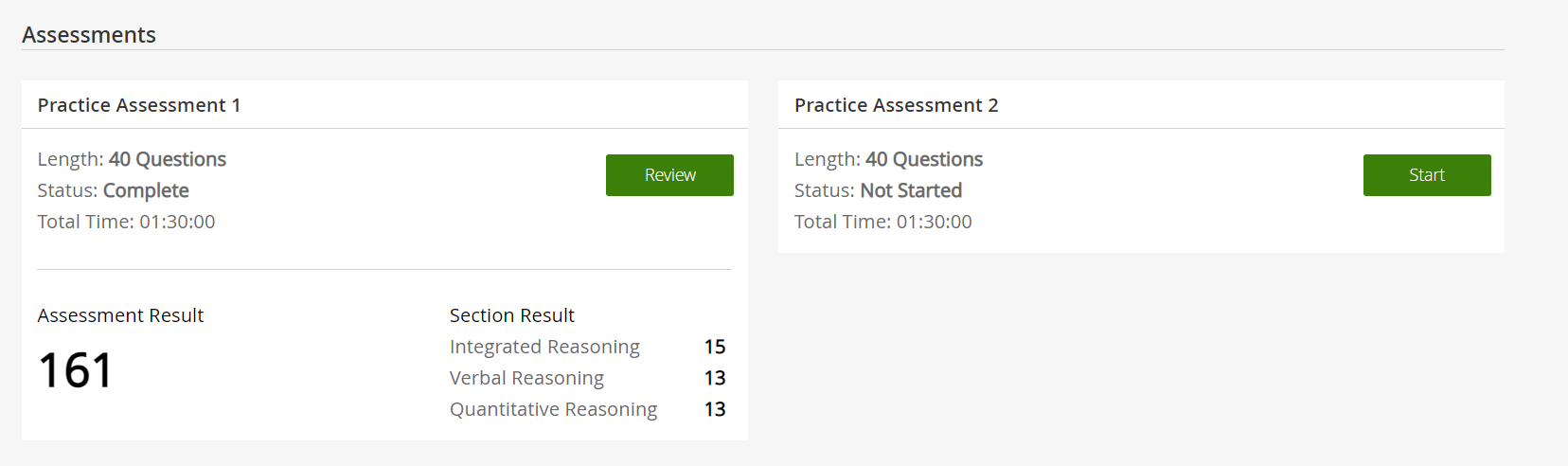The width and height of the screenshot is (1568, 466).
Task: Click the Assessments page heading
Action: coord(89,35)
